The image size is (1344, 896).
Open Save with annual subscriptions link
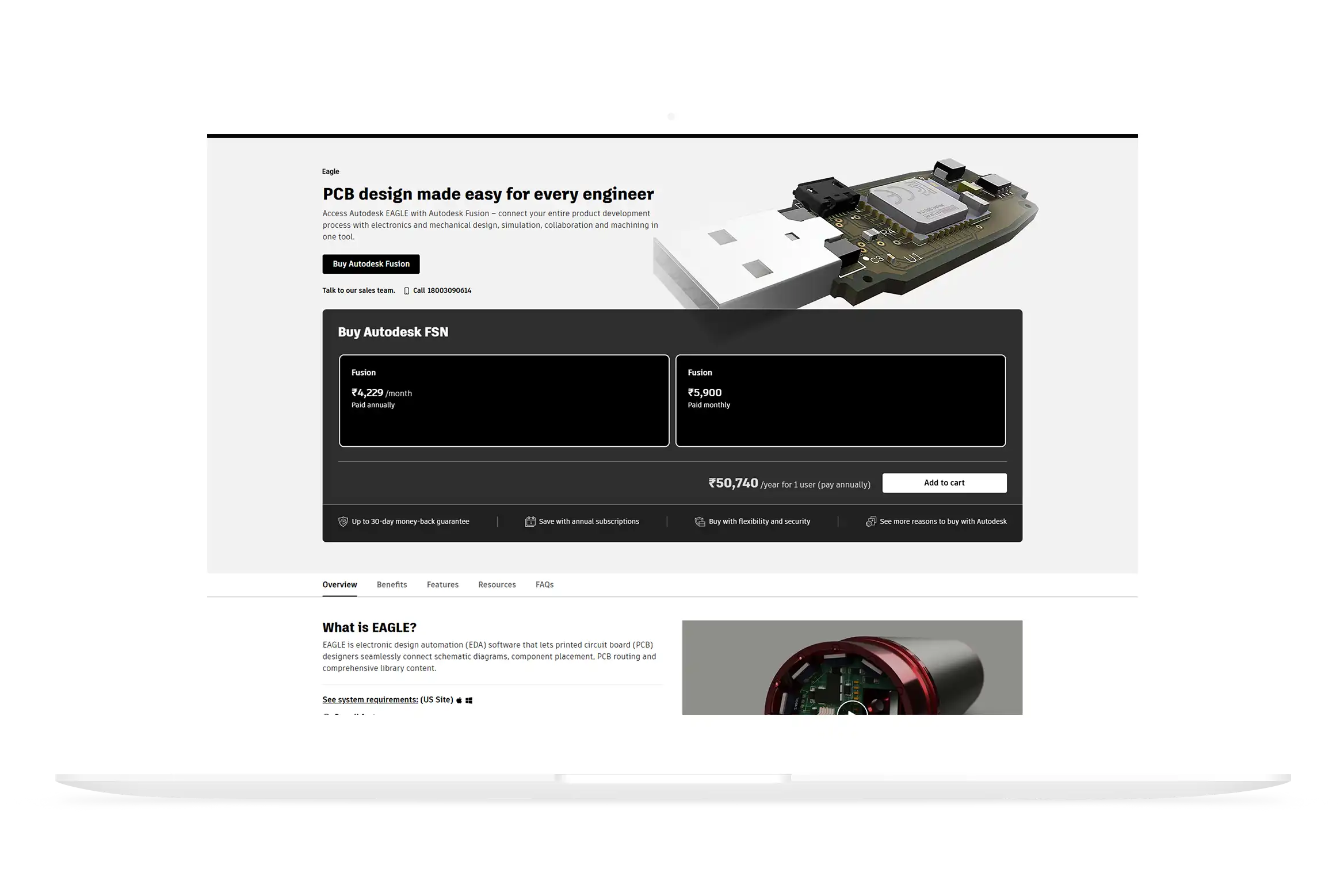click(x=589, y=522)
